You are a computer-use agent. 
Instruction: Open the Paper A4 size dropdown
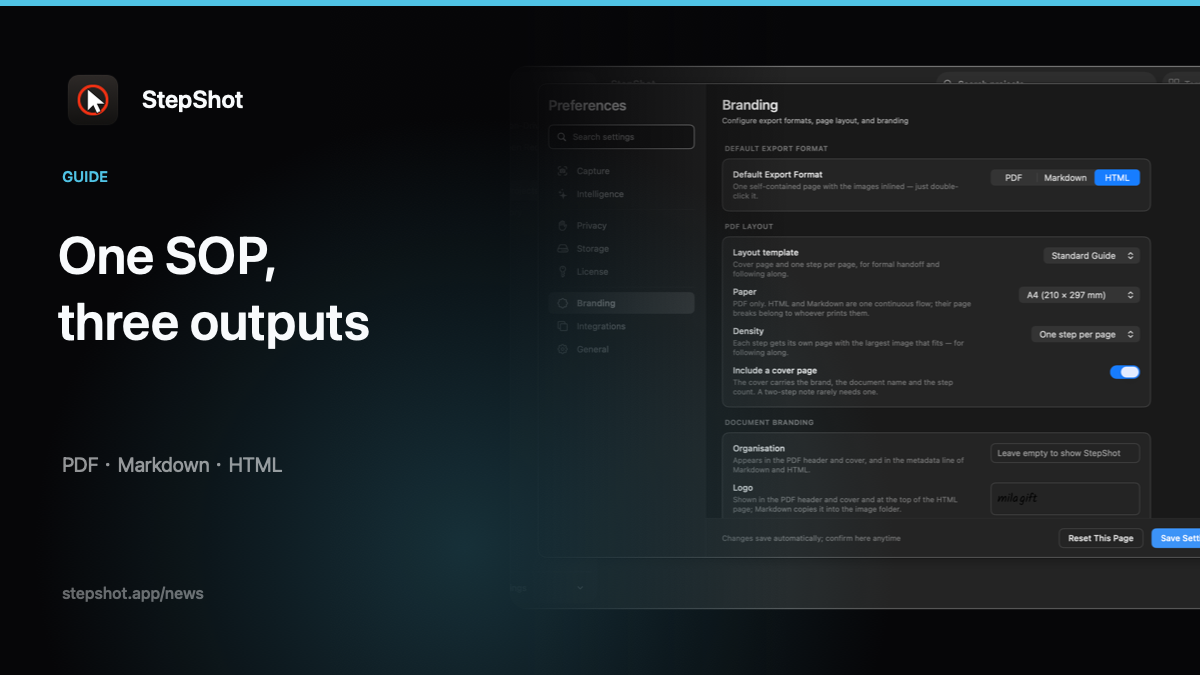[1078, 295]
